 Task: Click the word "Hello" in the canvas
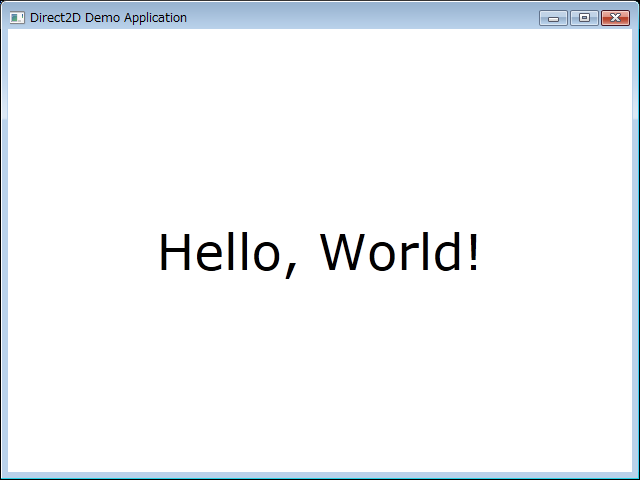(x=220, y=252)
